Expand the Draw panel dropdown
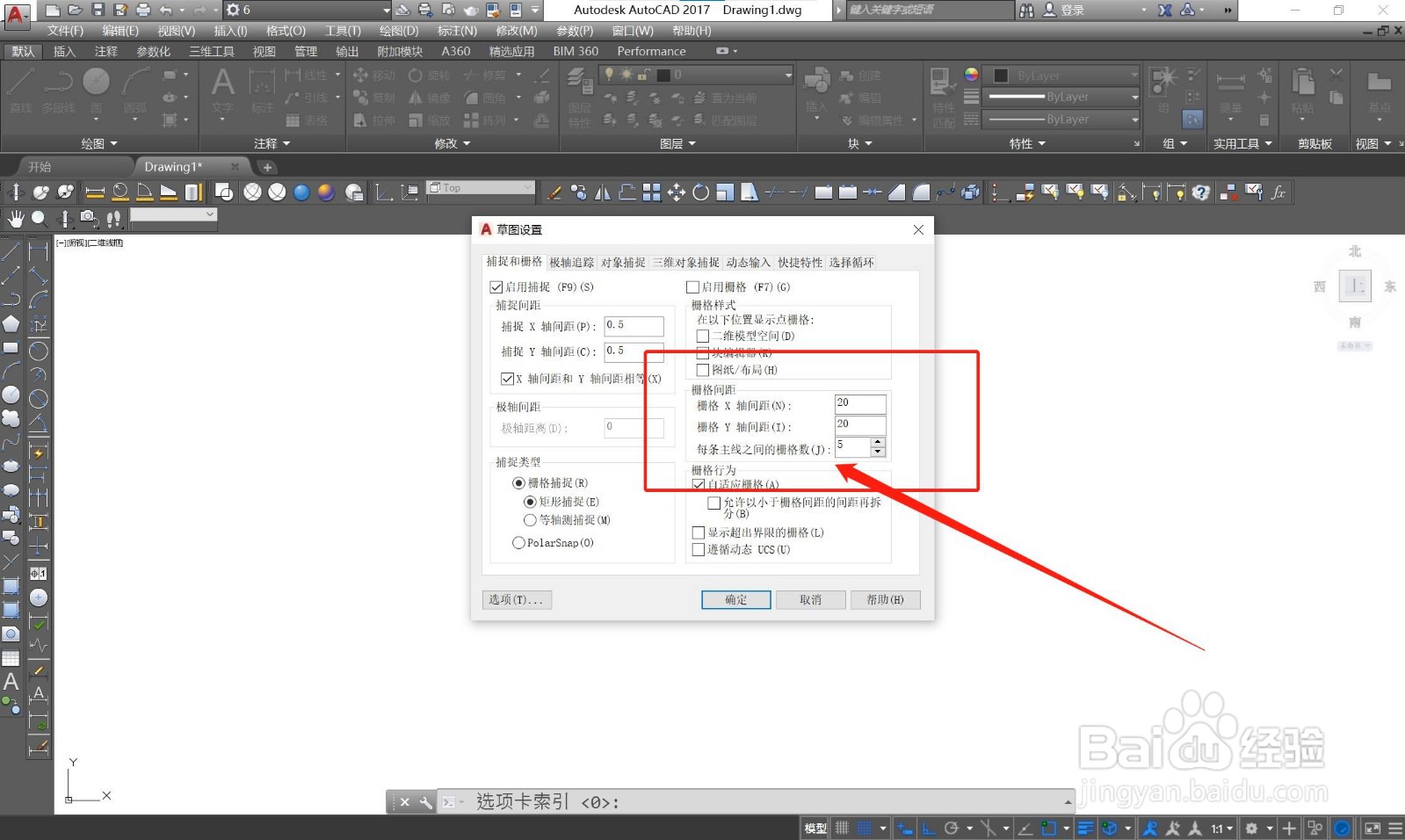The width and height of the screenshot is (1405, 840). 99,143
